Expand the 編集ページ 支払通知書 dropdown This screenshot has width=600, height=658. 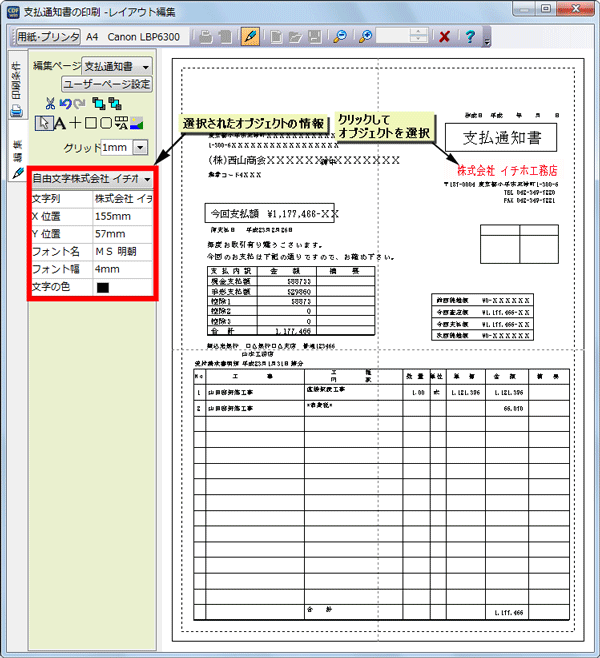pos(146,65)
